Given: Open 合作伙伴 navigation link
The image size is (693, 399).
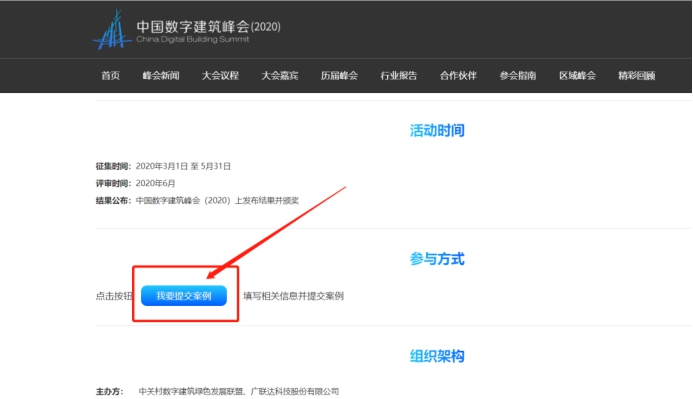Looking at the screenshot, I should [458, 76].
